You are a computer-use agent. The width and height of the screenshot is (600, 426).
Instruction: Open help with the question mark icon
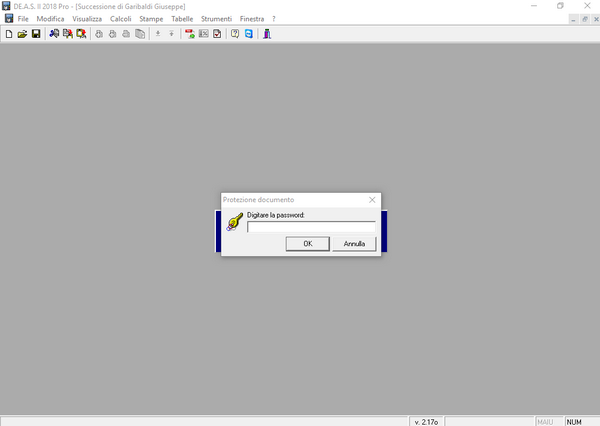tap(235, 34)
